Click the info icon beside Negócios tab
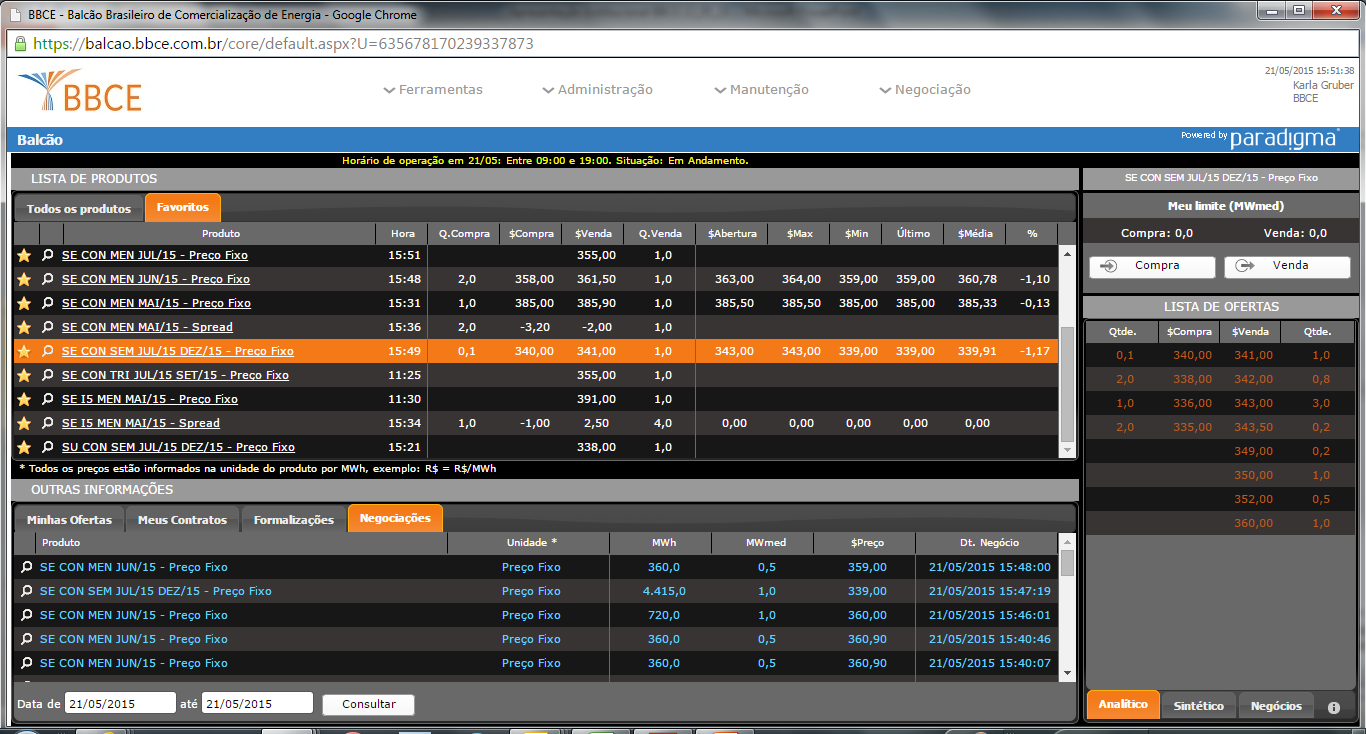 click(x=1333, y=707)
